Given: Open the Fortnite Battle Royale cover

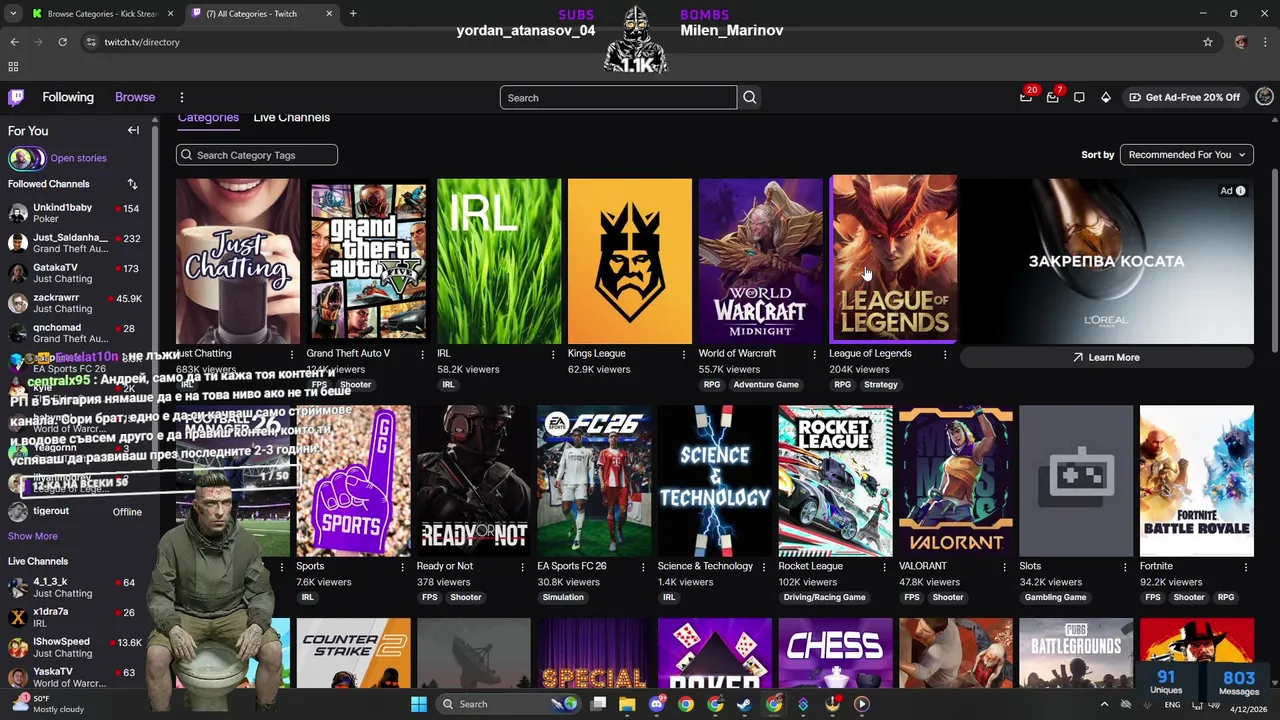Looking at the screenshot, I should pyautogui.click(x=1196, y=480).
